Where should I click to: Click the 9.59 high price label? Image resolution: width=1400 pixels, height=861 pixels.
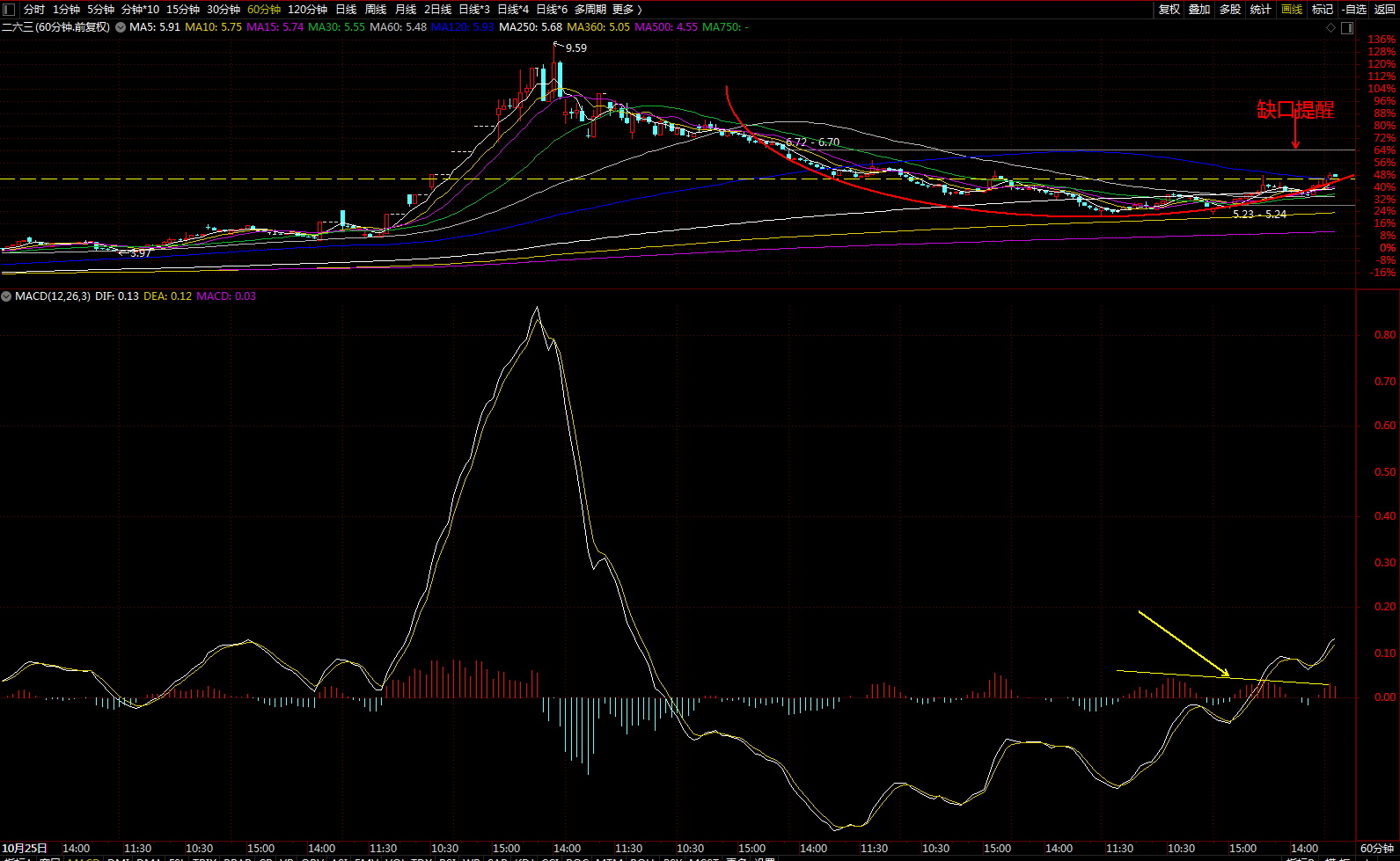[x=576, y=48]
